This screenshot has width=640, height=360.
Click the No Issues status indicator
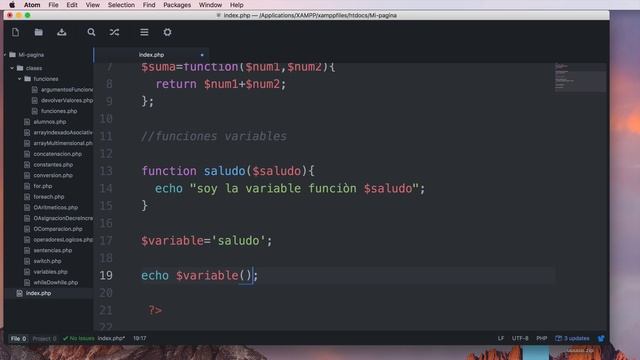pyautogui.click(x=79, y=338)
